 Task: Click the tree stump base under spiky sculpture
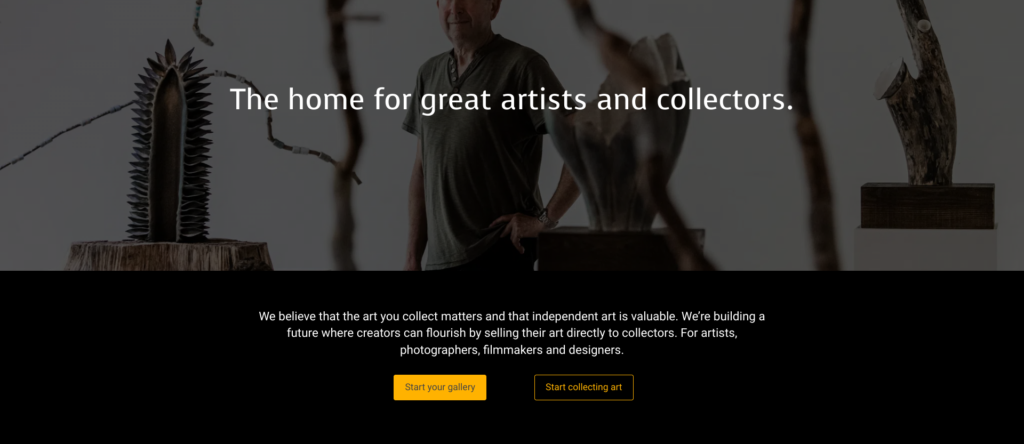click(169, 255)
